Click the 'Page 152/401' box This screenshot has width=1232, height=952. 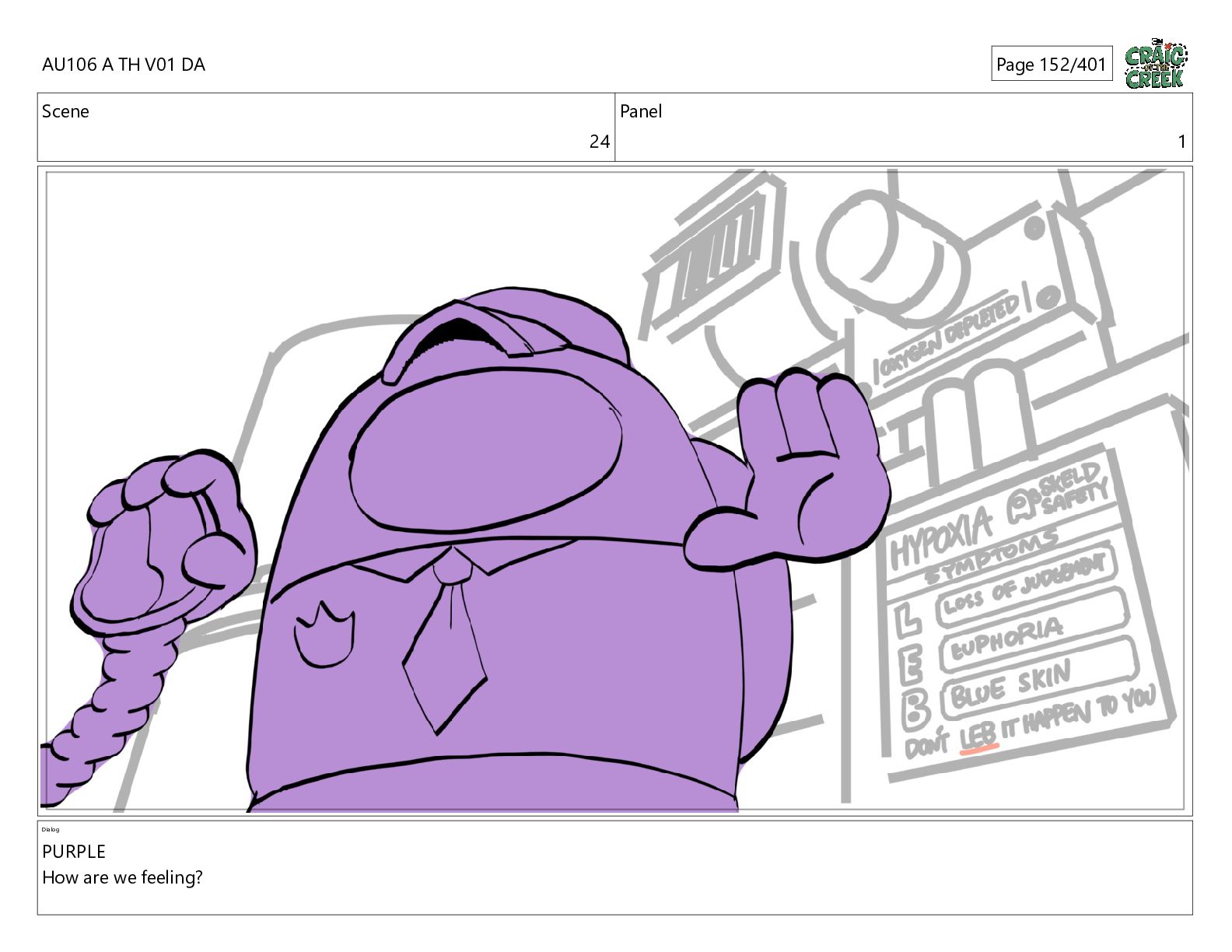click(x=1052, y=64)
